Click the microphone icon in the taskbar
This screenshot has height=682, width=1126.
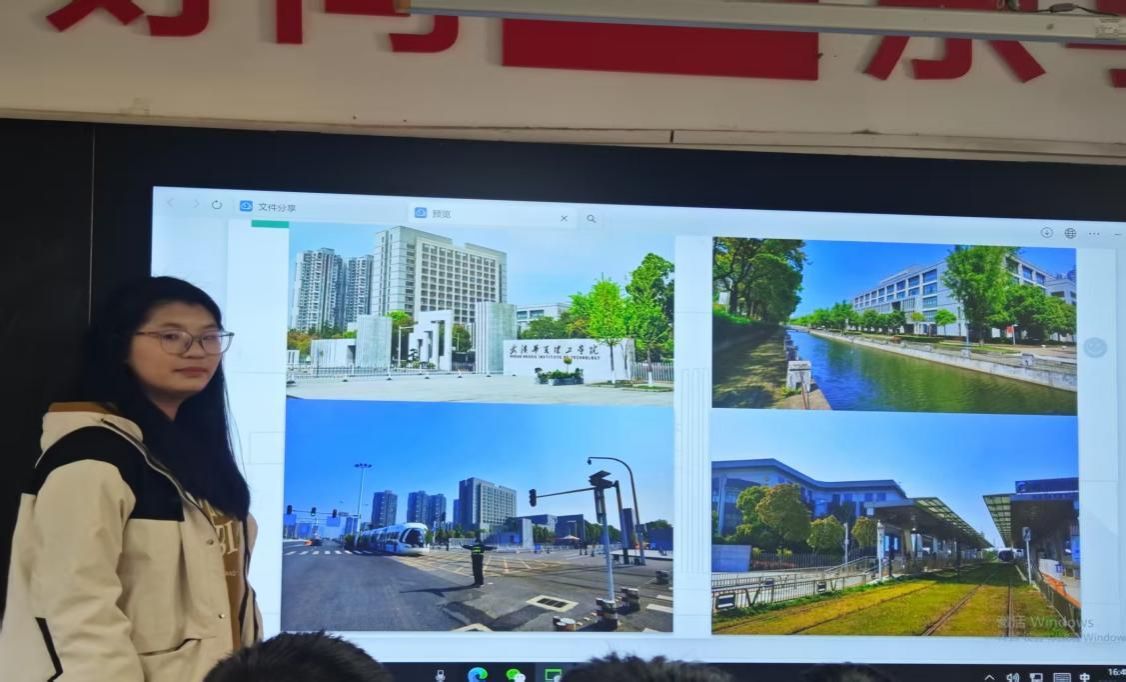pos(440,675)
